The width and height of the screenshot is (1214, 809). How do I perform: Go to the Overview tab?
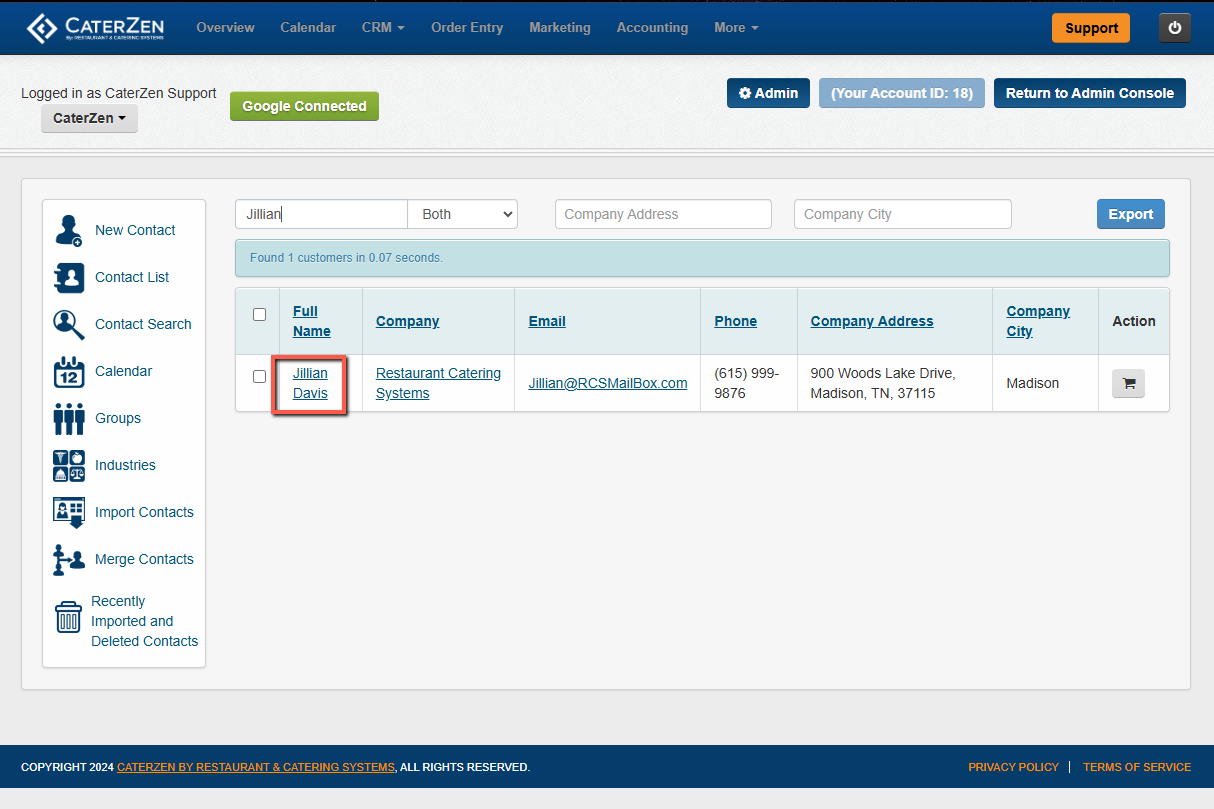(x=225, y=28)
